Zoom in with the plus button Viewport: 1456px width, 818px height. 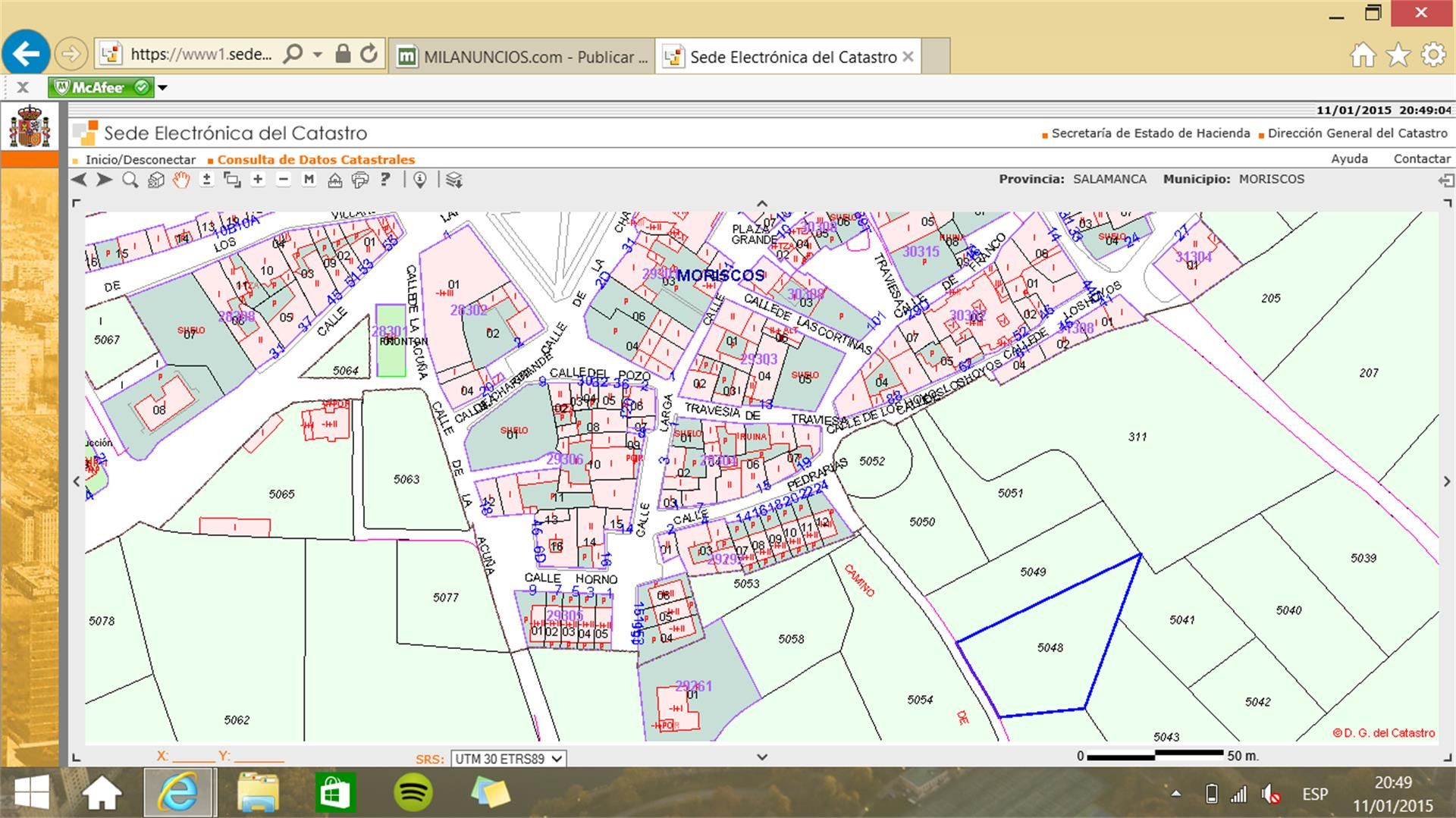pos(258,180)
